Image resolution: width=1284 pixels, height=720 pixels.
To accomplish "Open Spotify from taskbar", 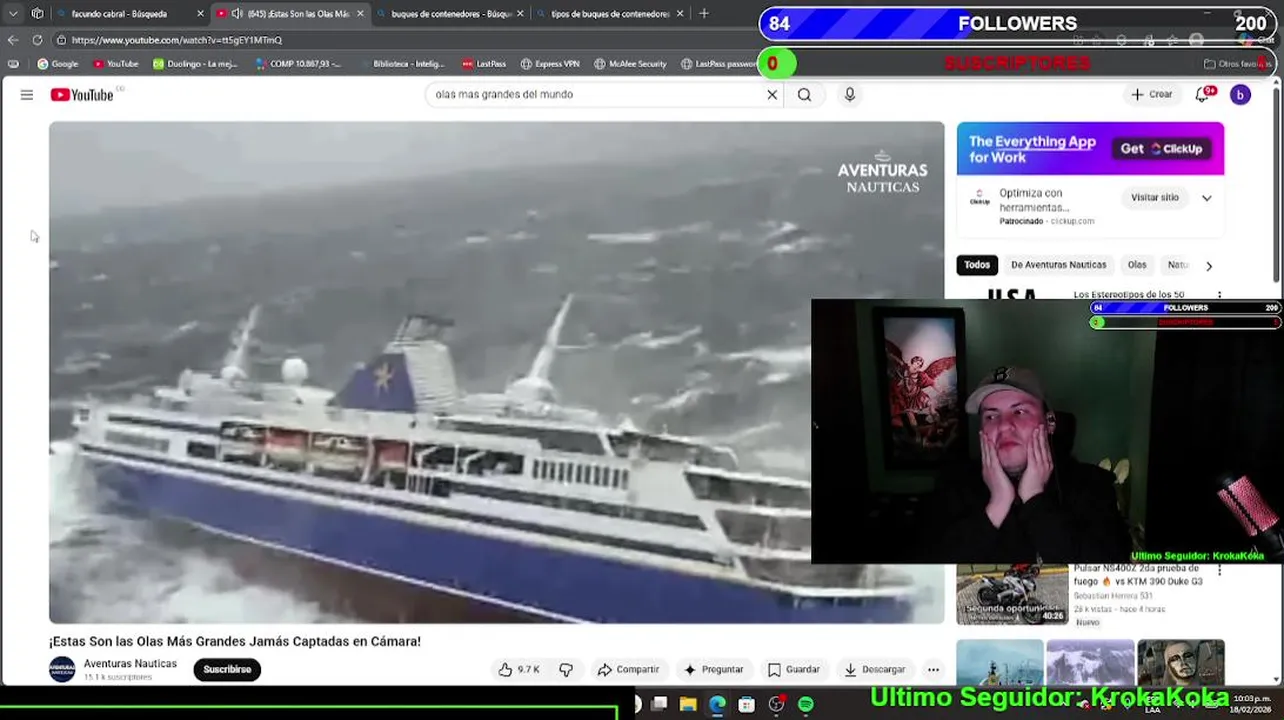I will (805, 705).
